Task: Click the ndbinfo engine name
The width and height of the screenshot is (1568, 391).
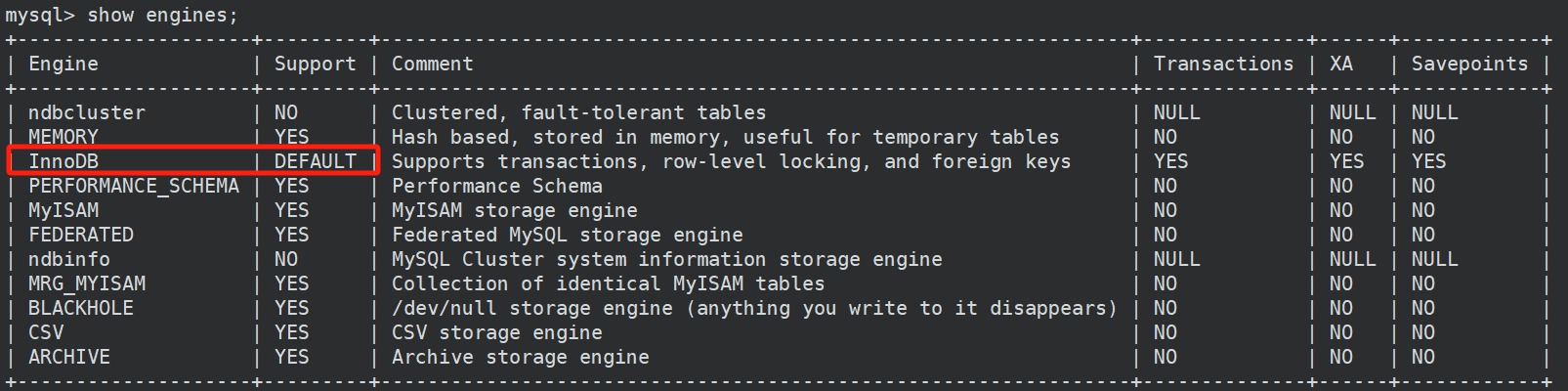Action: (69, 259)
